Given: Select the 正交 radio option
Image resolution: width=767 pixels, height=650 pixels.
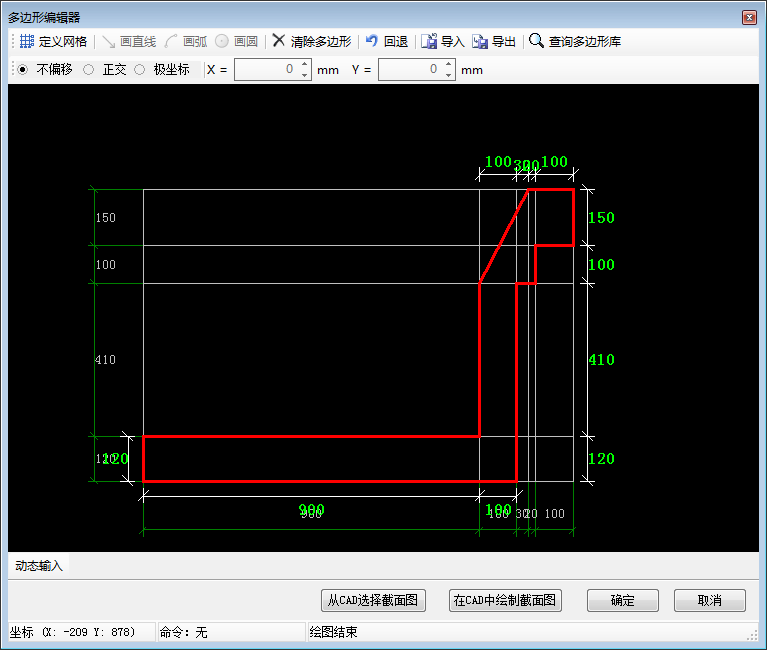Looking at the screenshot, I should [x=89, y=70].
